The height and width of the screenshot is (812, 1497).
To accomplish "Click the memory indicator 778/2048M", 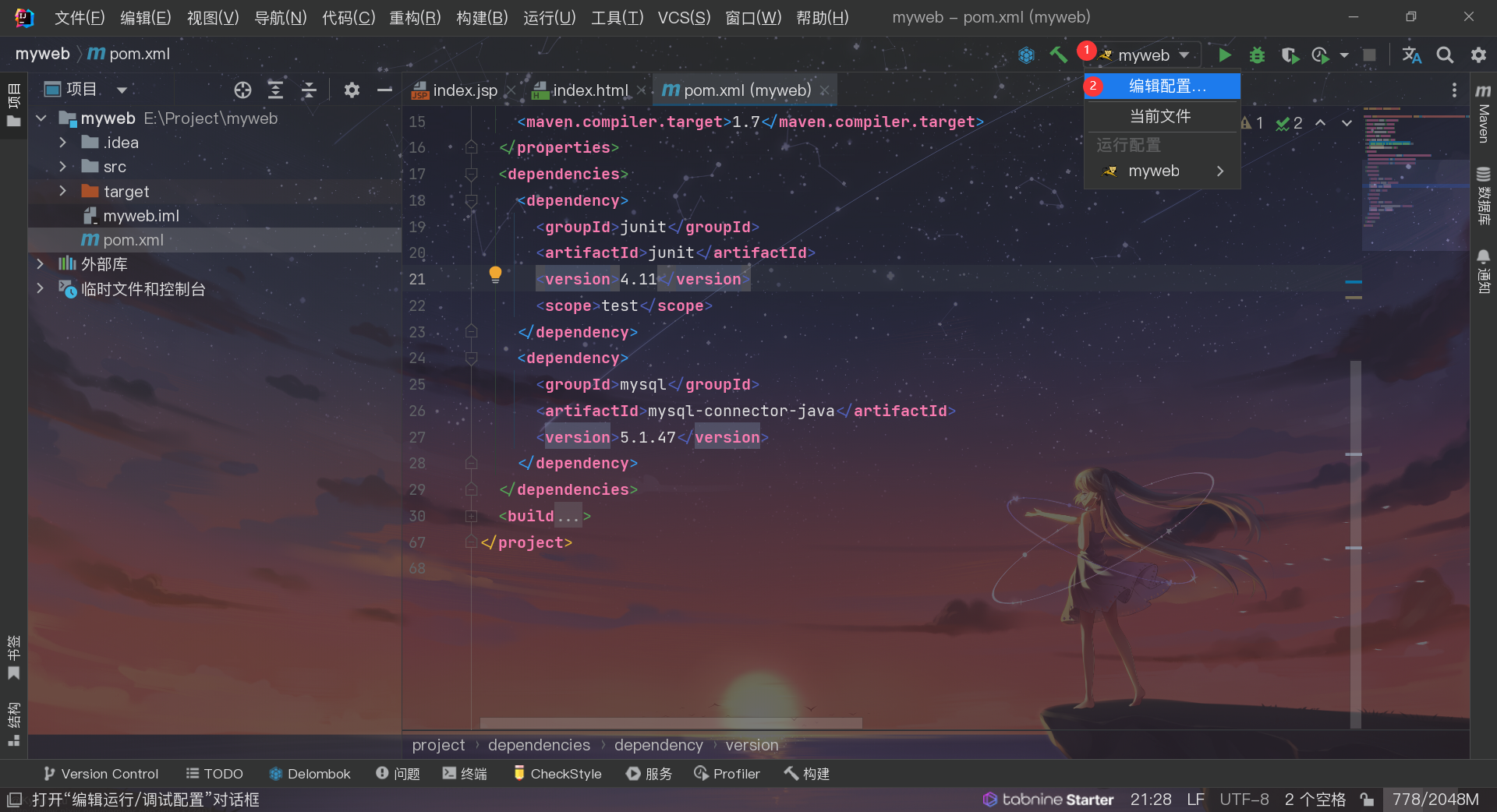I will pos(1435,800).
